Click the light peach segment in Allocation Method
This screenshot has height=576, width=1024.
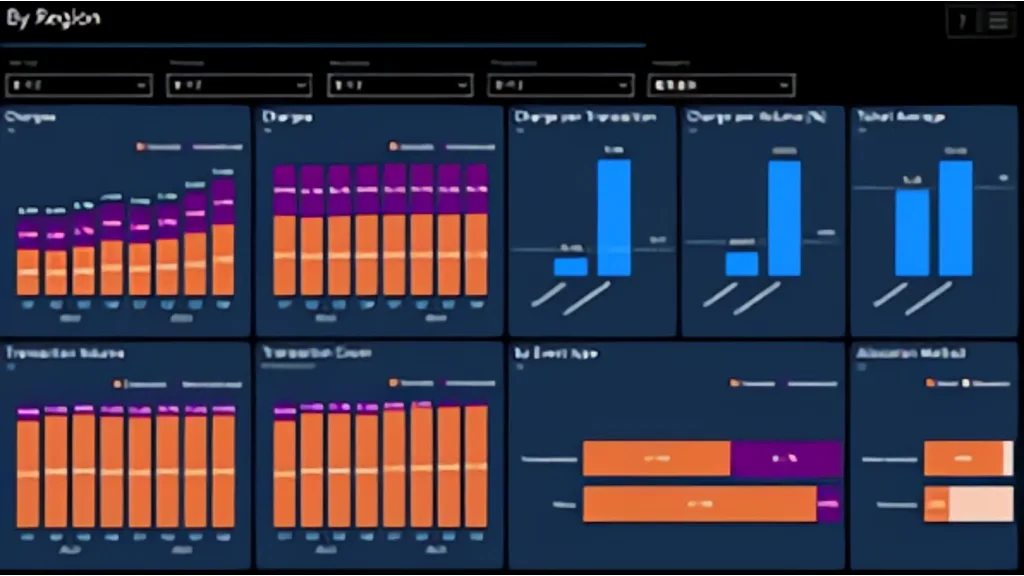980,504
